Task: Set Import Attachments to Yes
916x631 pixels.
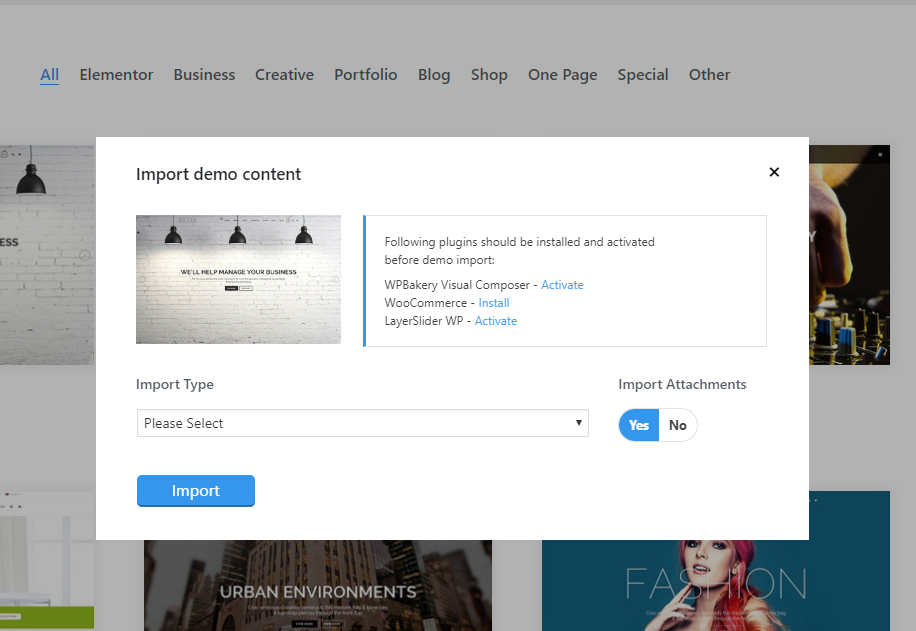Action: tap(639, 425)
